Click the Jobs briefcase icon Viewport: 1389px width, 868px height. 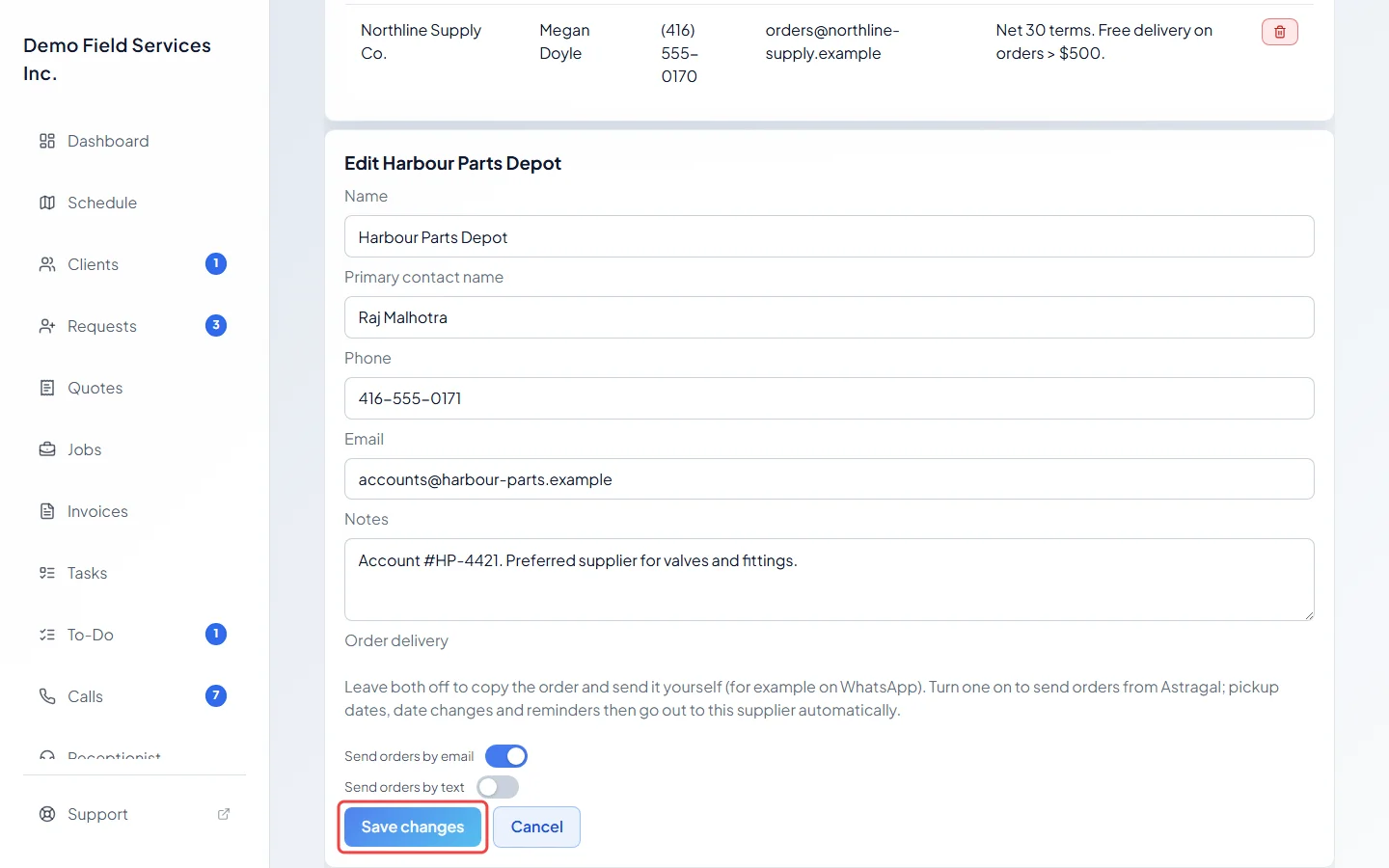point(47,449)
